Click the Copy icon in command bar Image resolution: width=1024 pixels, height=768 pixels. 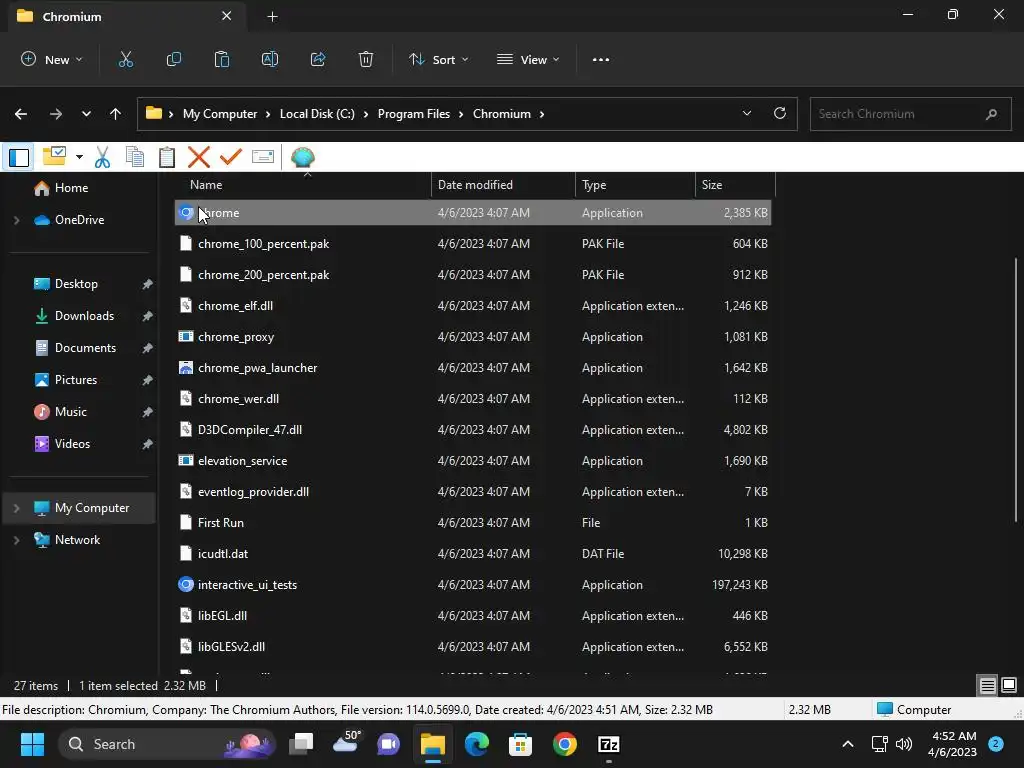pyautogui.click(x=174, y=59)
